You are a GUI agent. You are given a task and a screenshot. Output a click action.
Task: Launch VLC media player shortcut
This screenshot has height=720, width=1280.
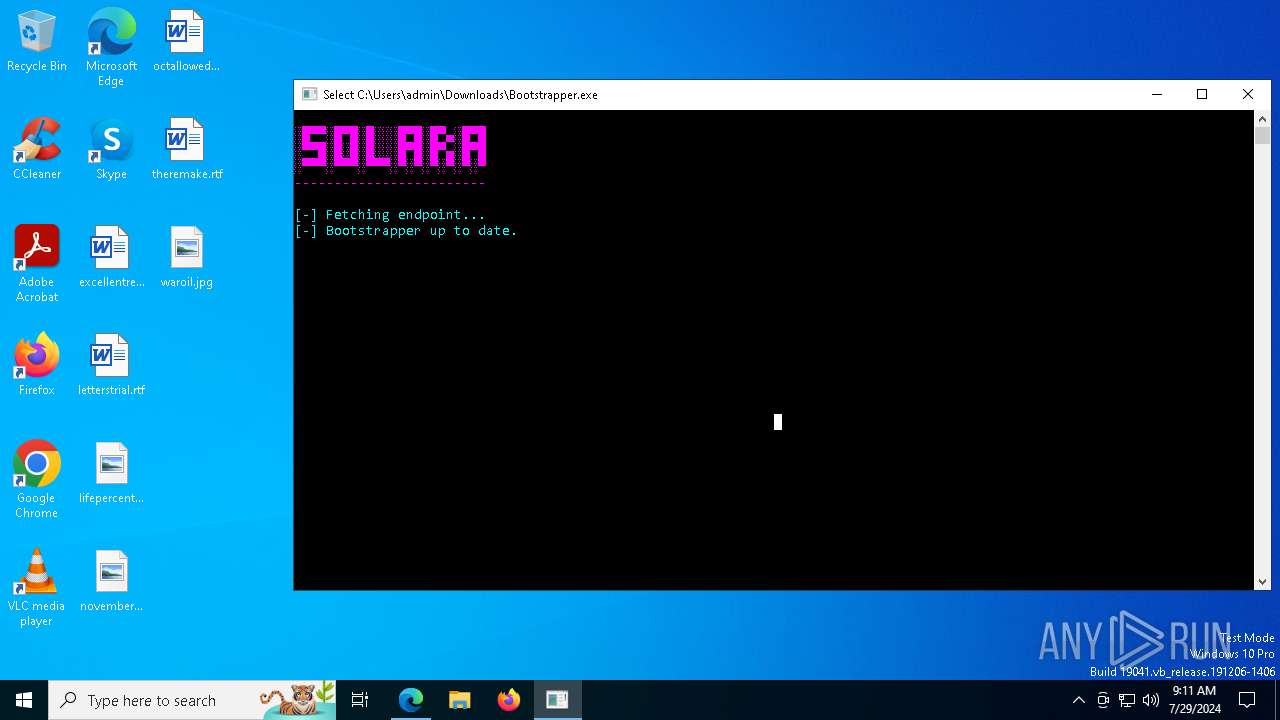pyautogui.click(x=37, y=588)
